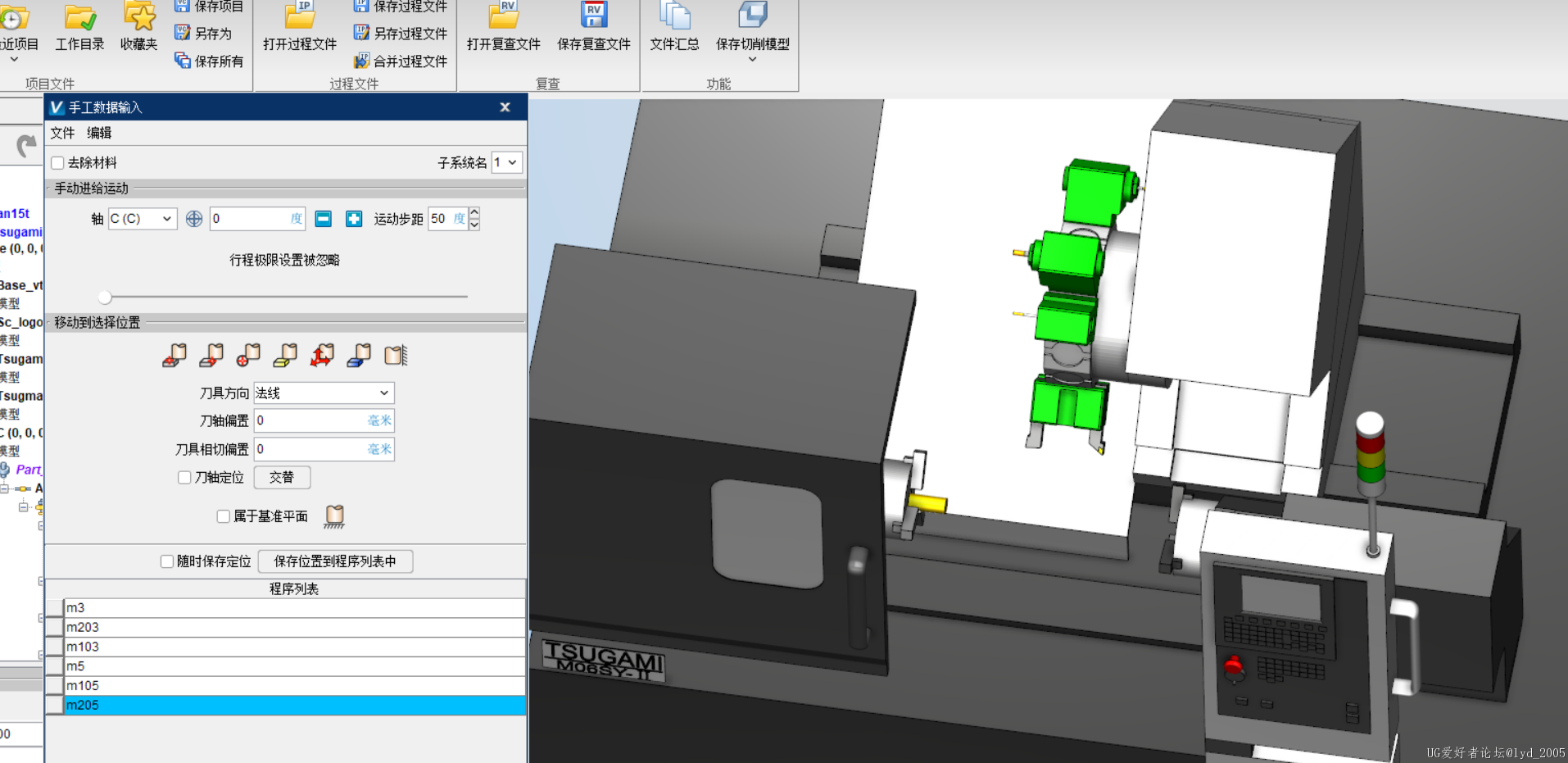Click the 交替 button
The height and width of the screenshot is (763, 1568).
pyautogui.click(x=282, y=477)
